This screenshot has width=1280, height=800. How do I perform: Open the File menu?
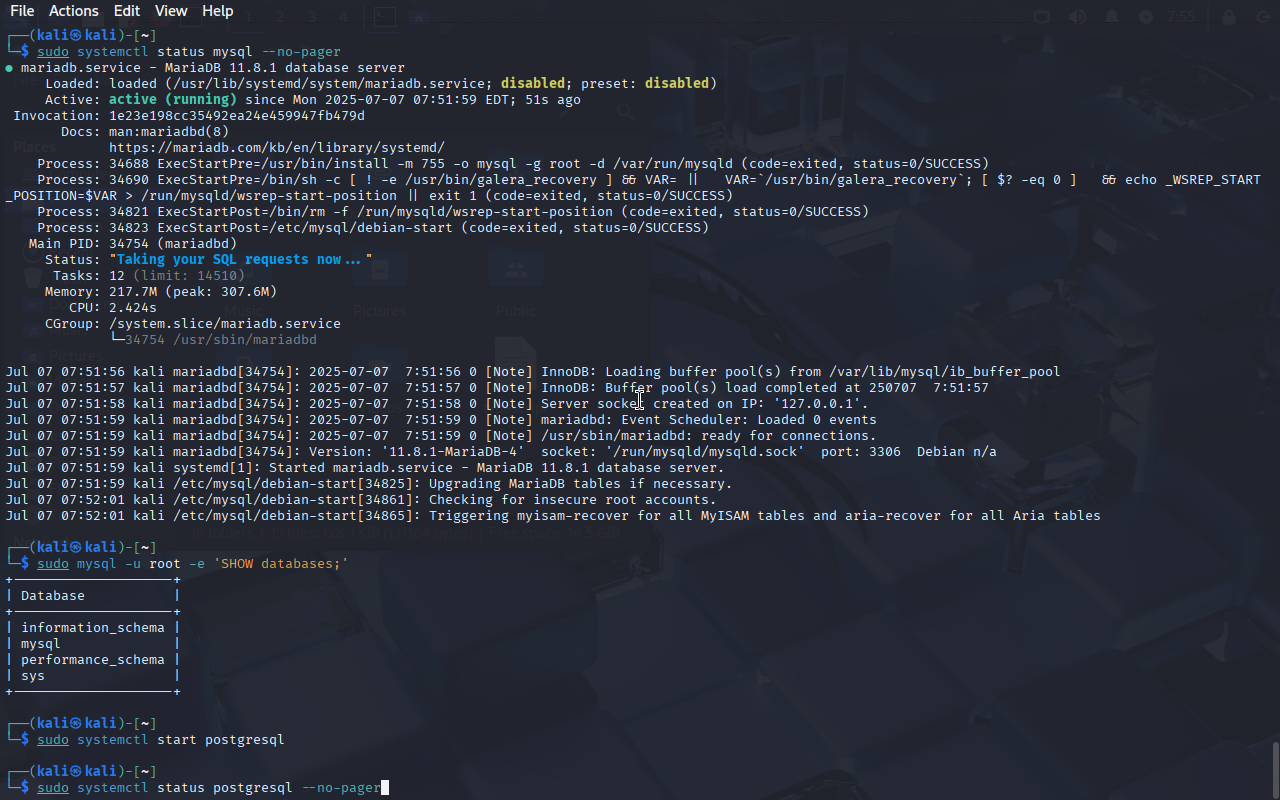pos(22,11)
